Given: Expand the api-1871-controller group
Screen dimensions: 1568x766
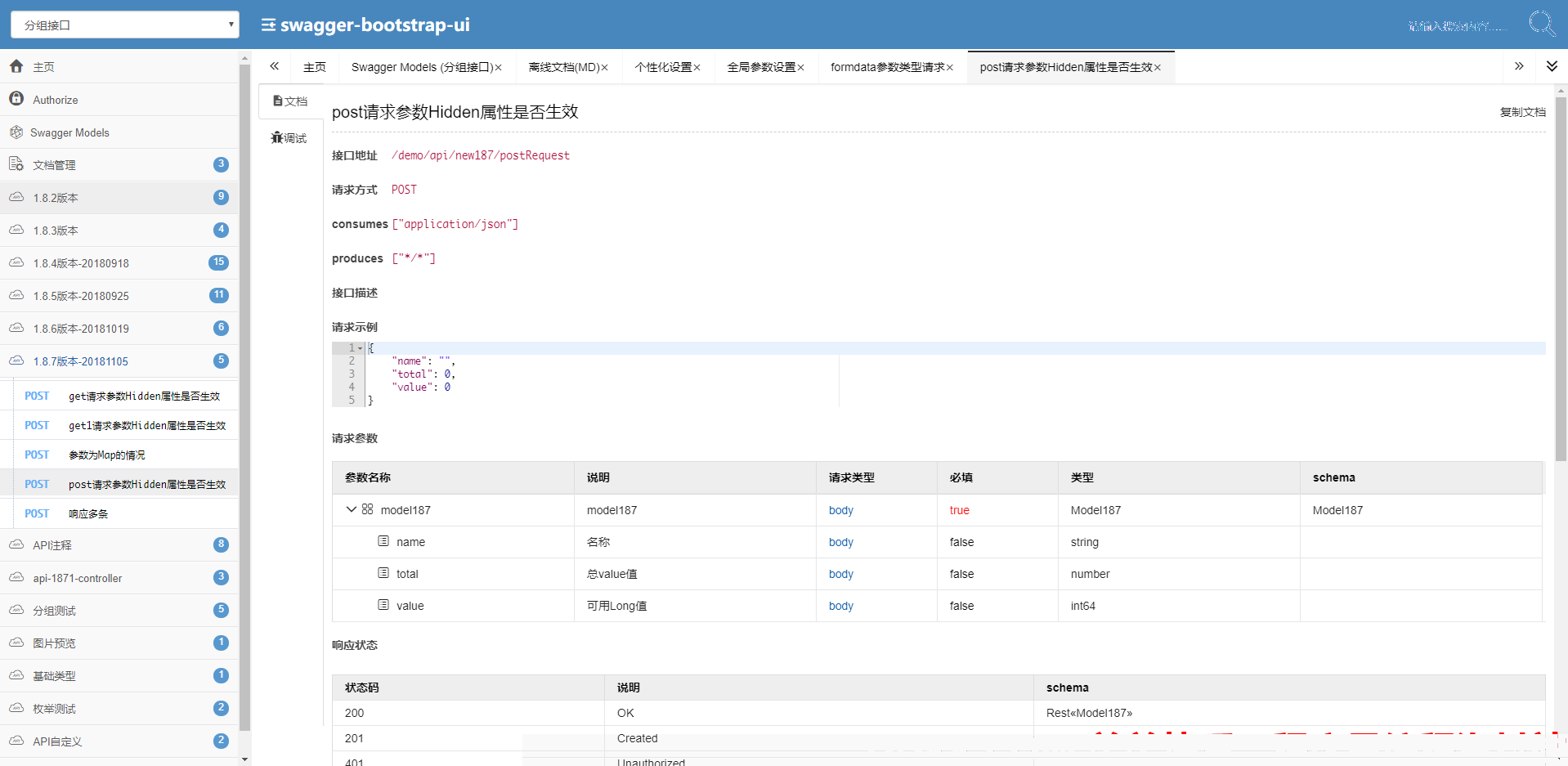Looking at the screenshot, I should [119, 577].
